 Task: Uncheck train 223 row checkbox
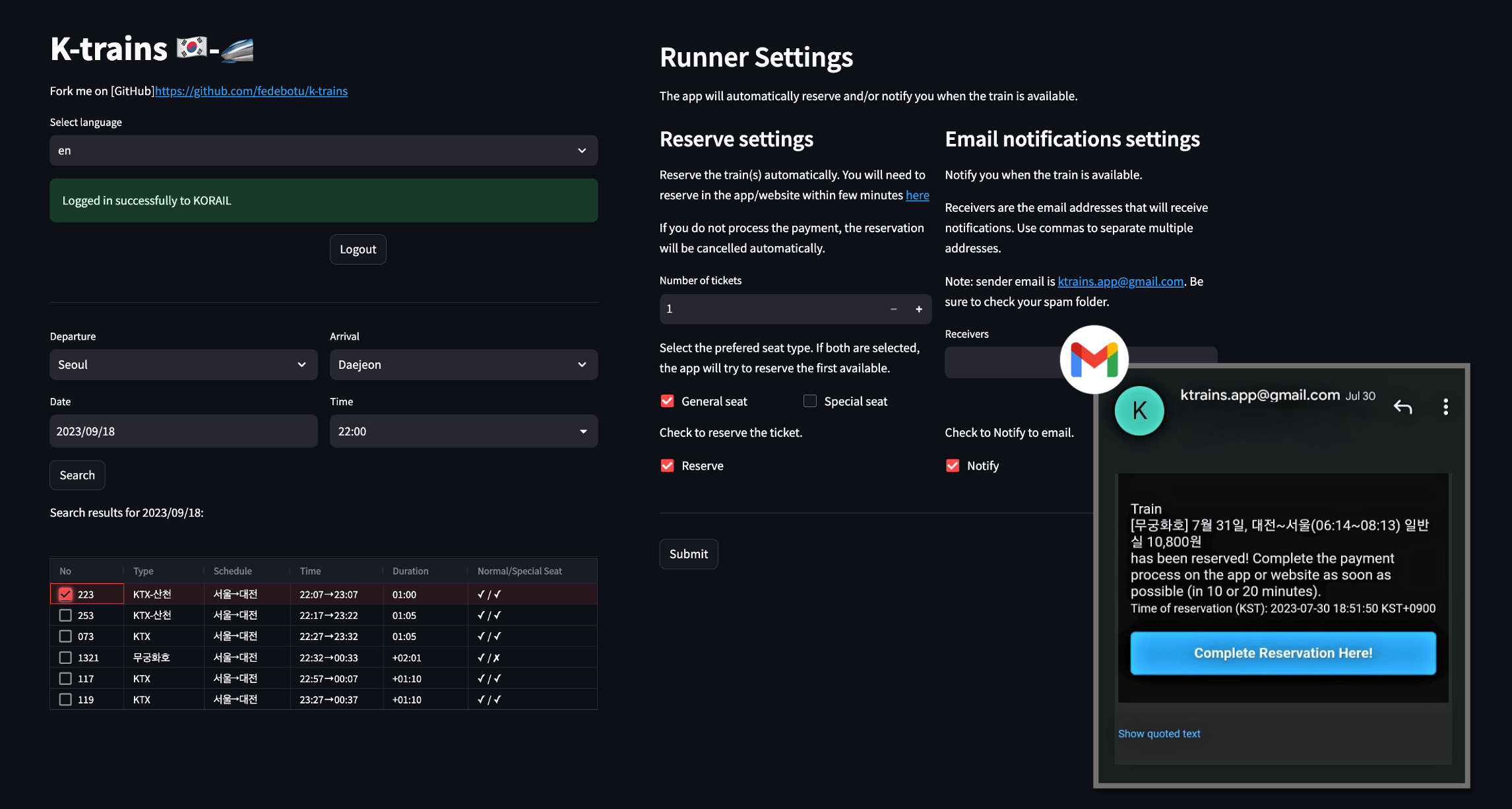[x=65, y=594]
